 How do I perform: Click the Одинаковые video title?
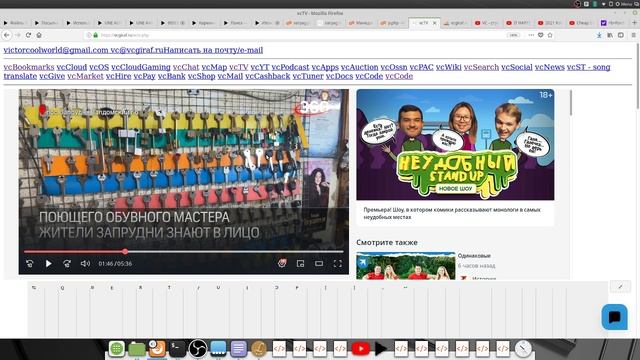point(474,256)
